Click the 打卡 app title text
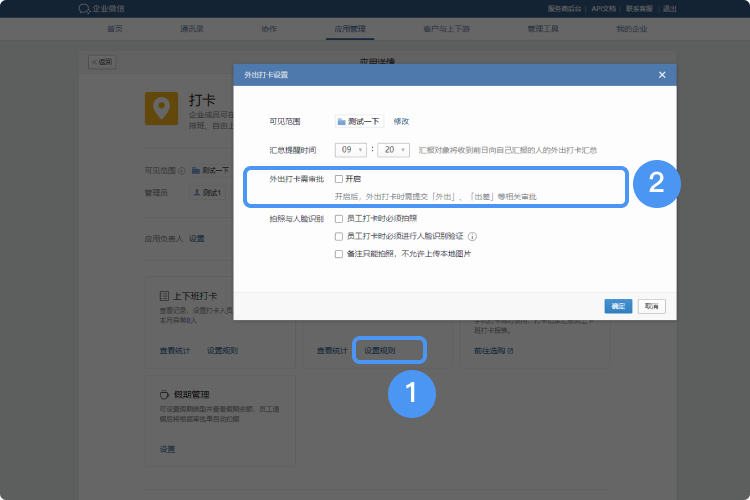This screenshot has width=750, height=500. 202,100
